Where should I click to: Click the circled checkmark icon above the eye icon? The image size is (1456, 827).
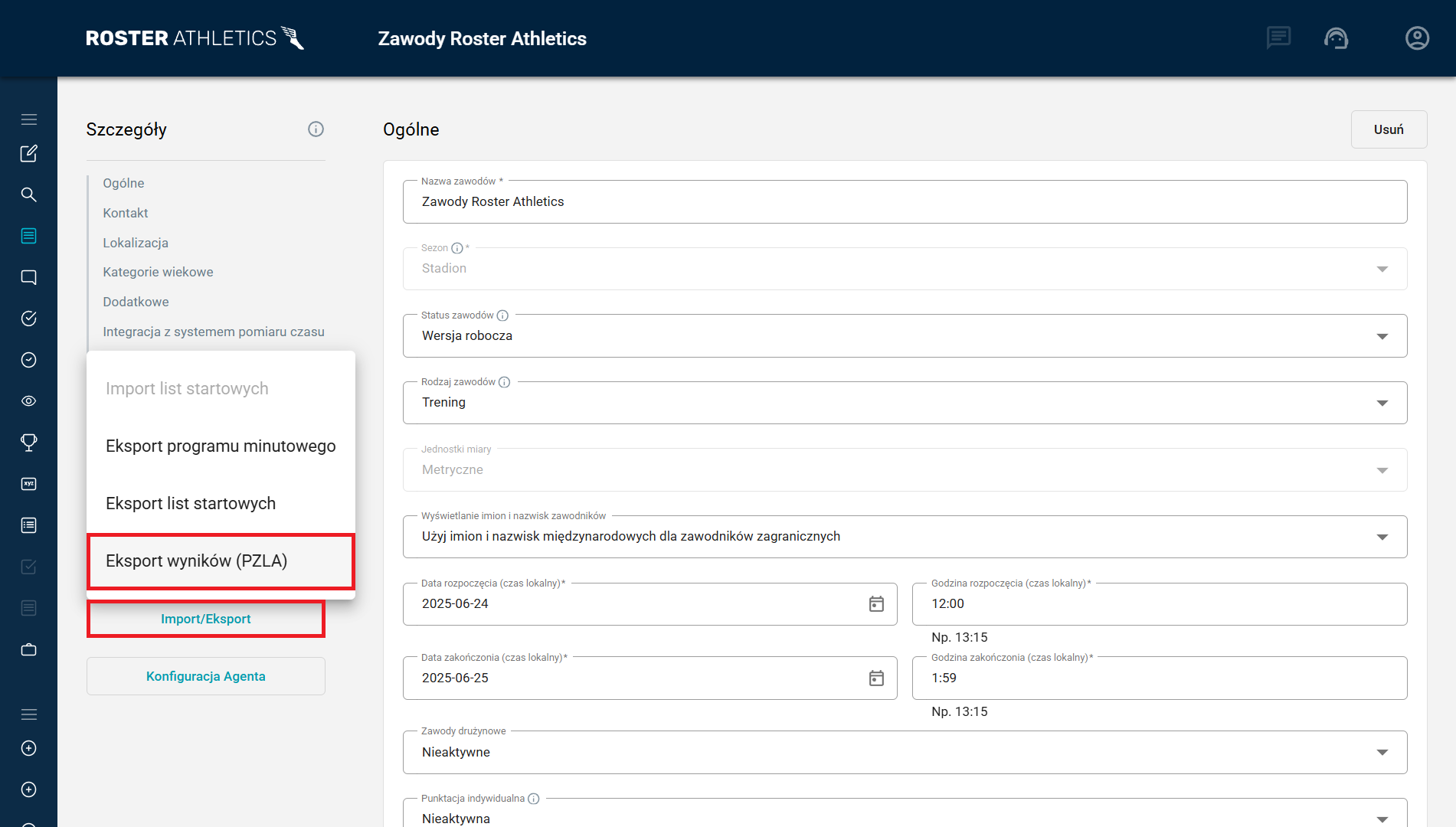pyautogui.click(x=28, y=360)
